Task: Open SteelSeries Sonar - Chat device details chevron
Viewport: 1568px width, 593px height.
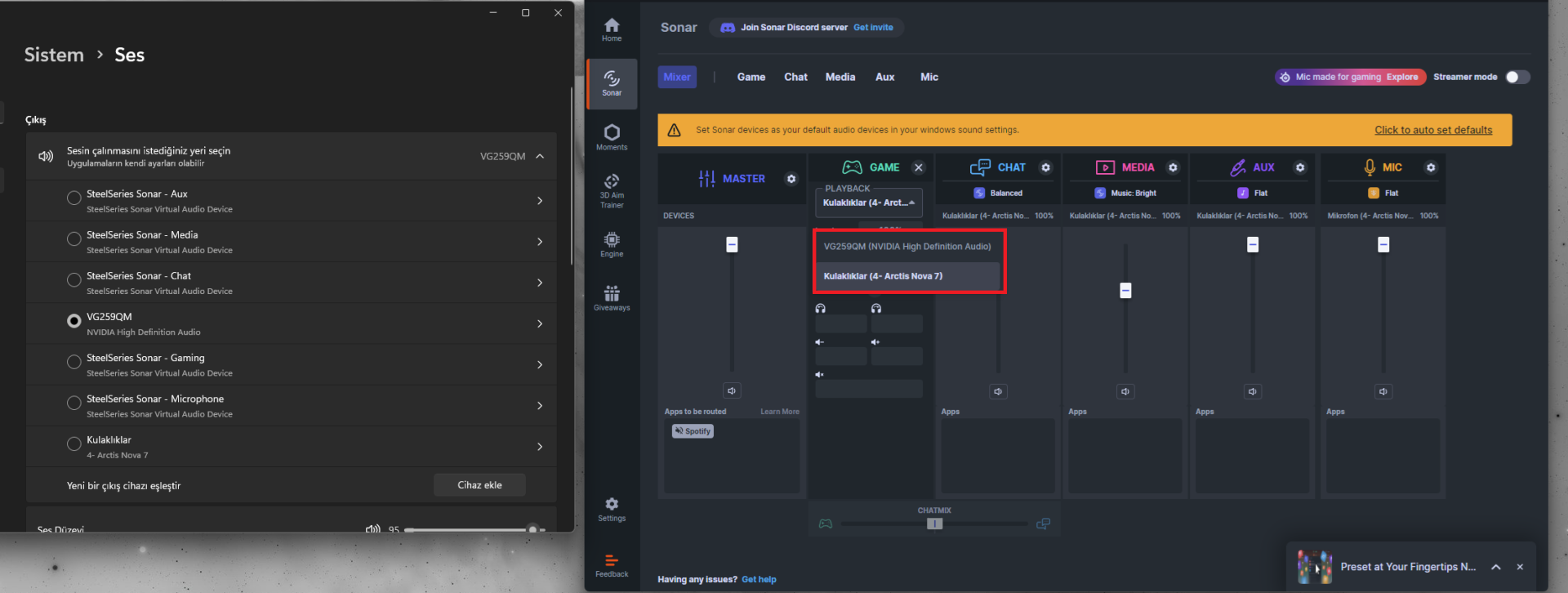Action: coord(540,283)
